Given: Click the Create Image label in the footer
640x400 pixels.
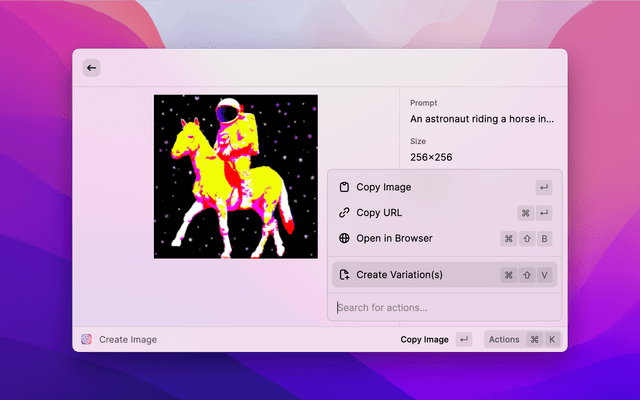Looking at the screenshot, I should pos(128,339).
